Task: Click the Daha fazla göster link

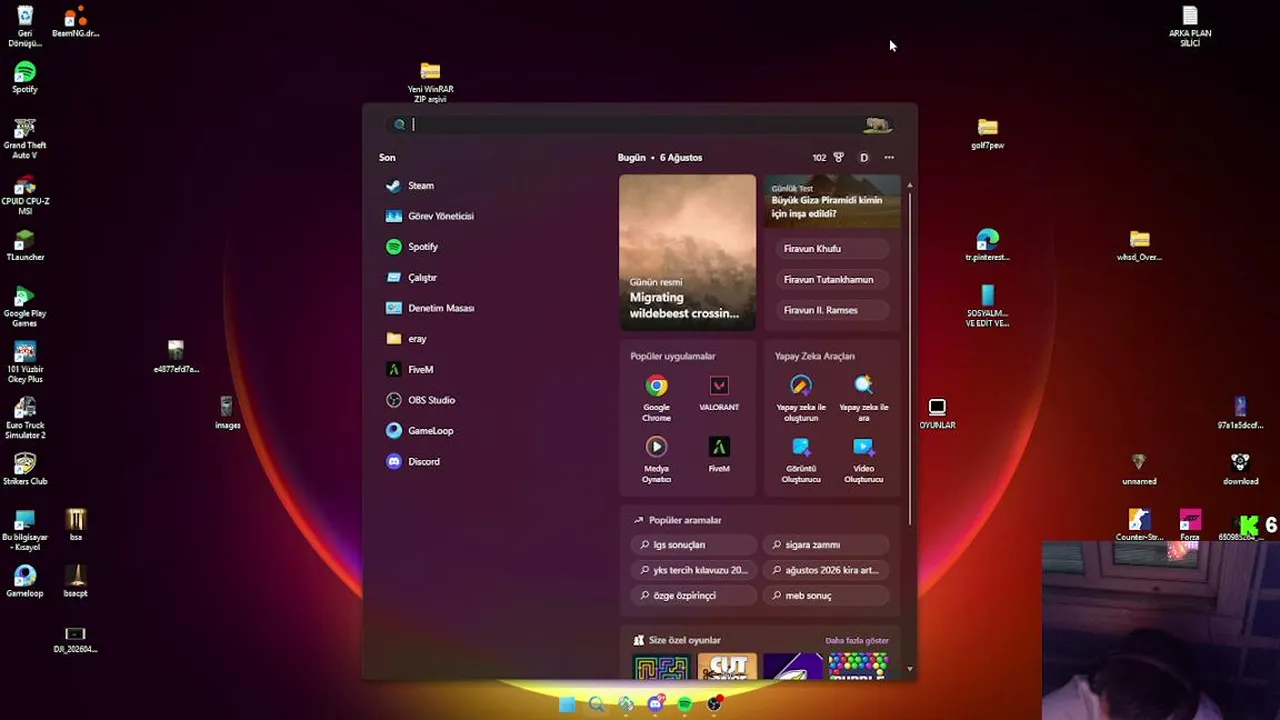Action: (857, 641)
